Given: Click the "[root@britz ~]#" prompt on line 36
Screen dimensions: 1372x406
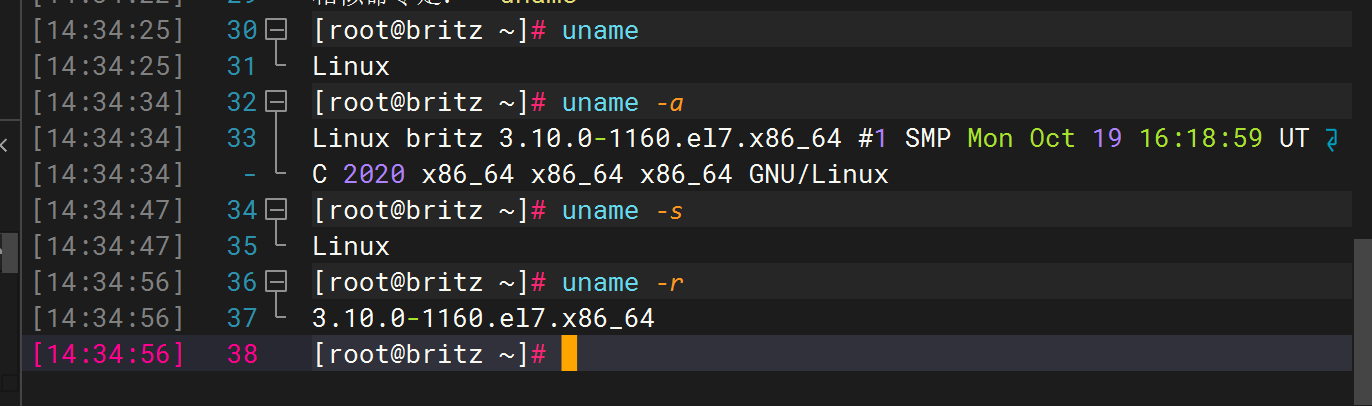Looking at the screenshot, I should [x=430, y=283].
